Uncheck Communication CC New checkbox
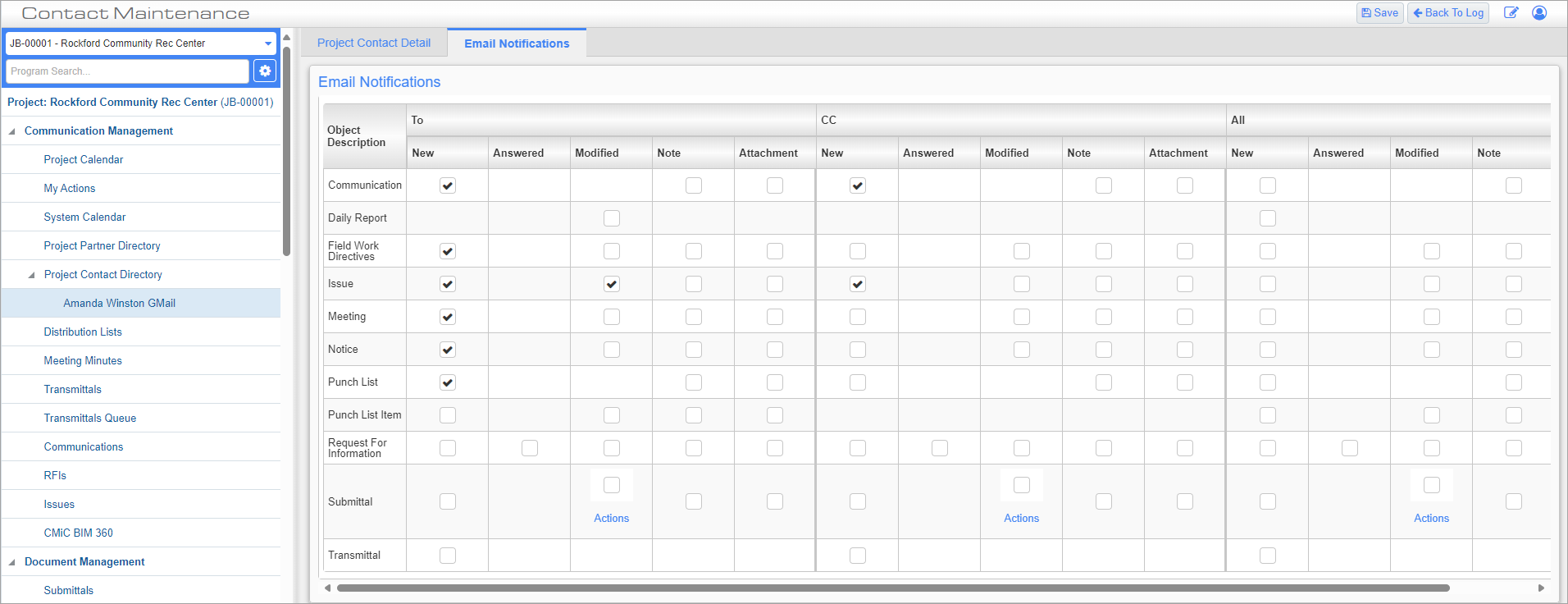 [x=858, y=185]
